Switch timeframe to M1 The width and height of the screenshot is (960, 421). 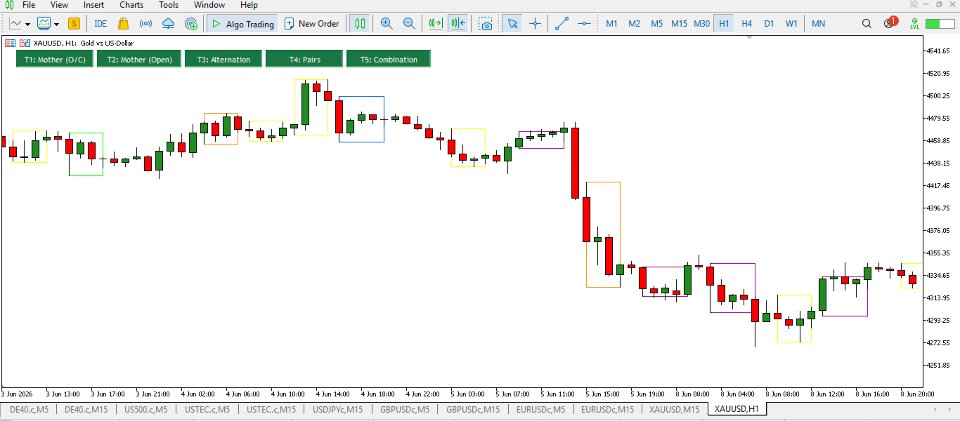[611, 24]
